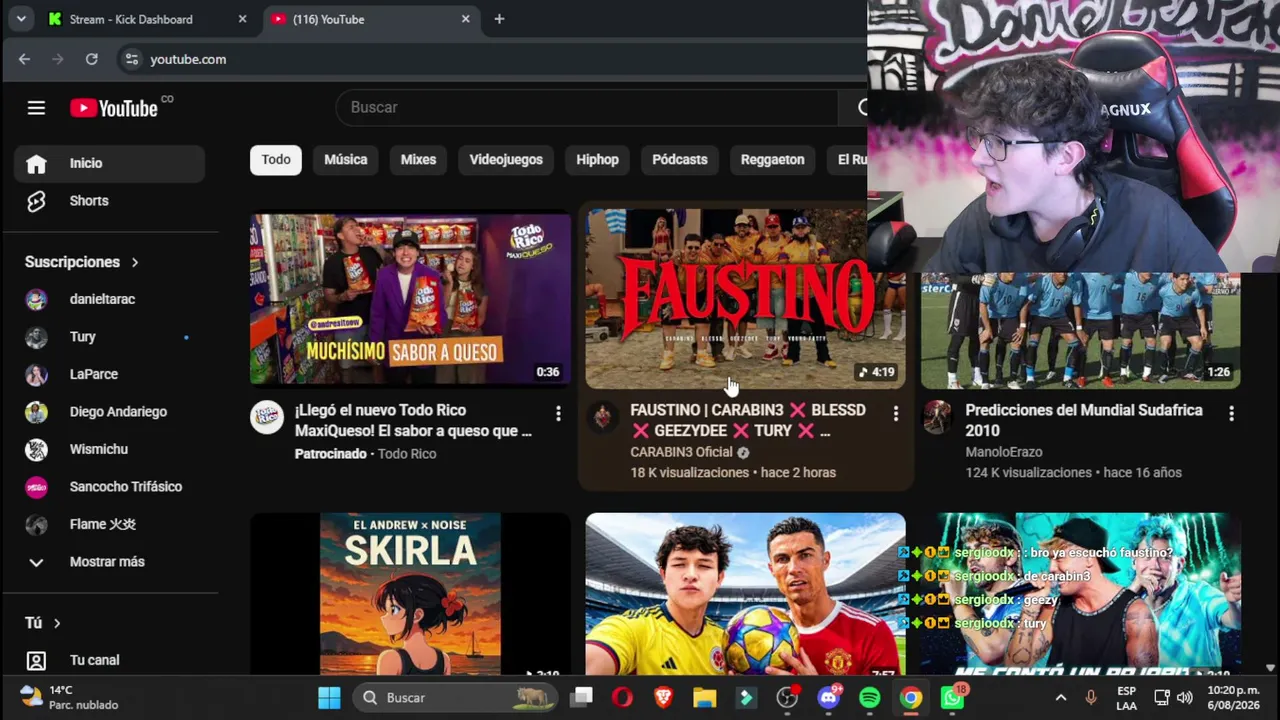Viewport: 1280px width, 720px height.
Task: Go back in the browser
Action: coord(24,59)
